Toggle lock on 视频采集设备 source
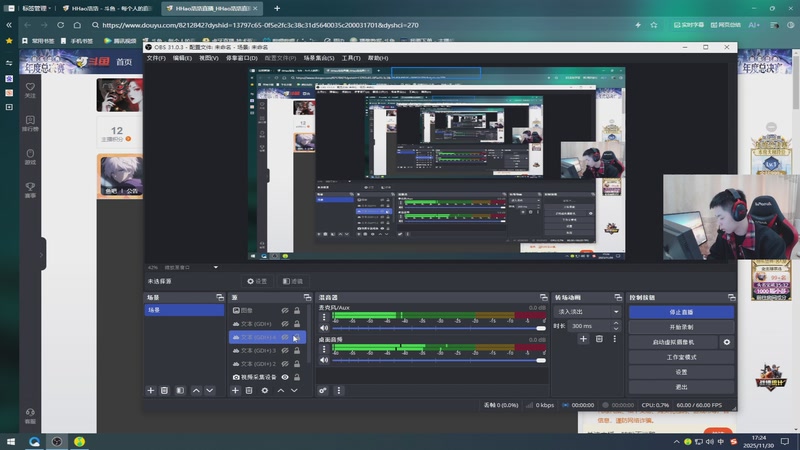 pos(296,377)
